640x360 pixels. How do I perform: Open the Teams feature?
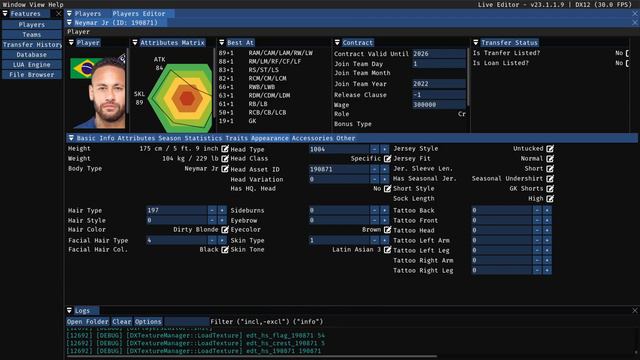point(31,35)
